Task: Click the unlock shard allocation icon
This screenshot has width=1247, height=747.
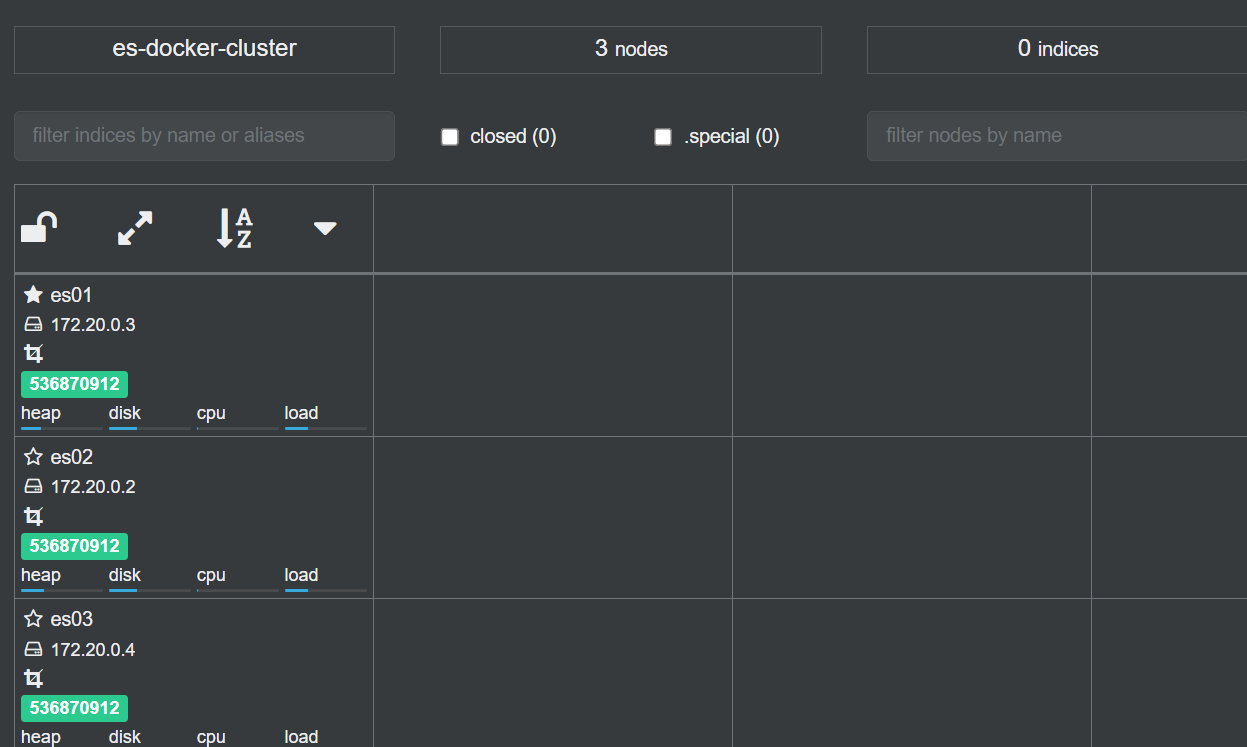Action: (39, 228)
